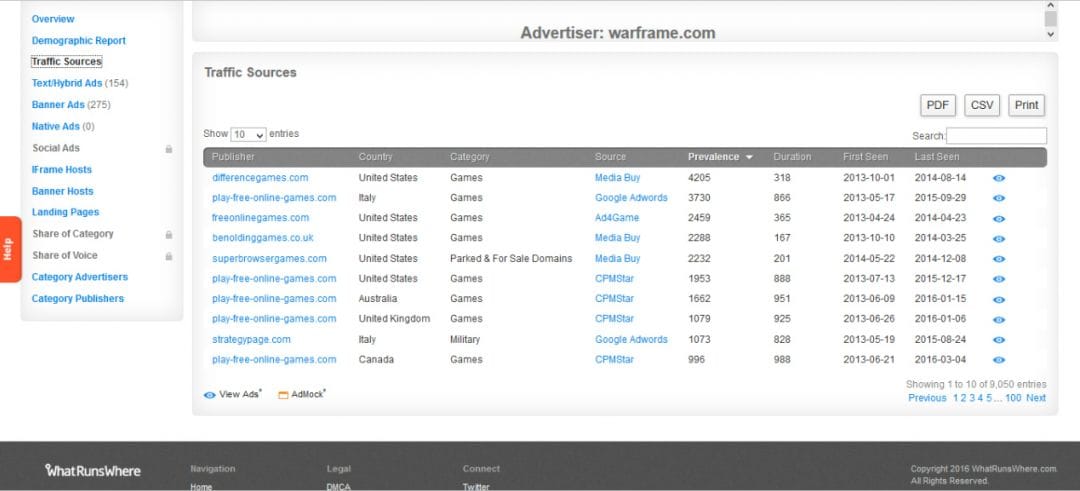Select Traffic Sources in sidebar
1080x491 pixels.
(66, 62)
